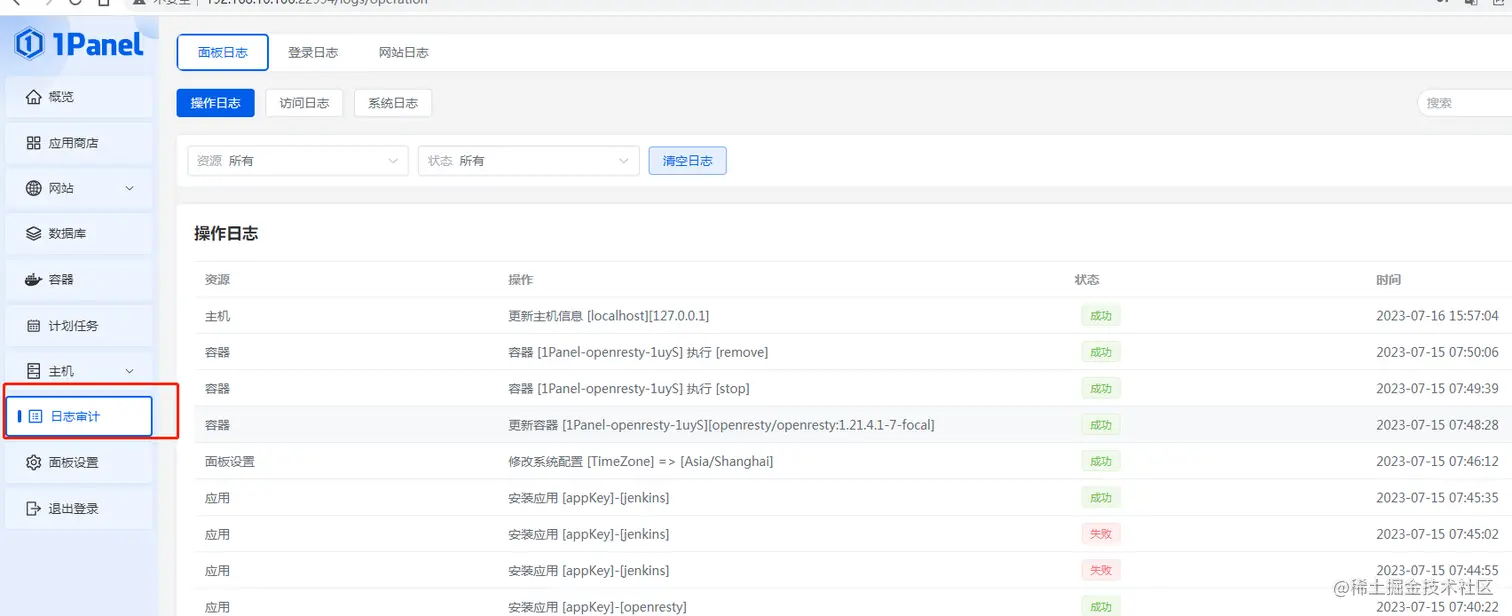Click the 网站 globe icon
Viewport: 1512px width, 616px height.
pos(34,188)
